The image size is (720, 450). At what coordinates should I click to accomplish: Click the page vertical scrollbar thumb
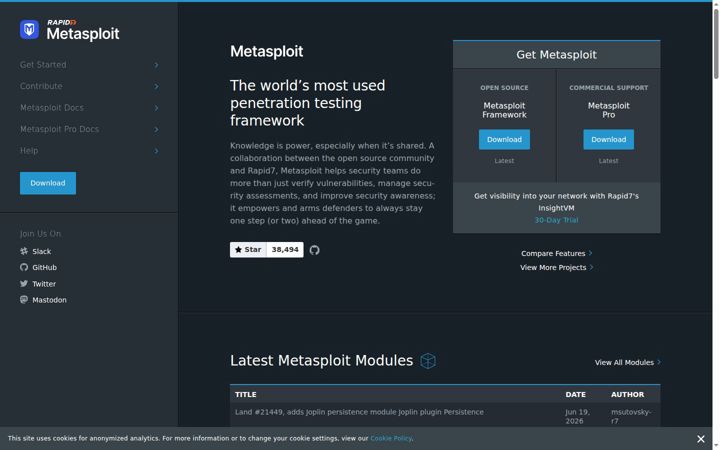click(x=716, y=44)
